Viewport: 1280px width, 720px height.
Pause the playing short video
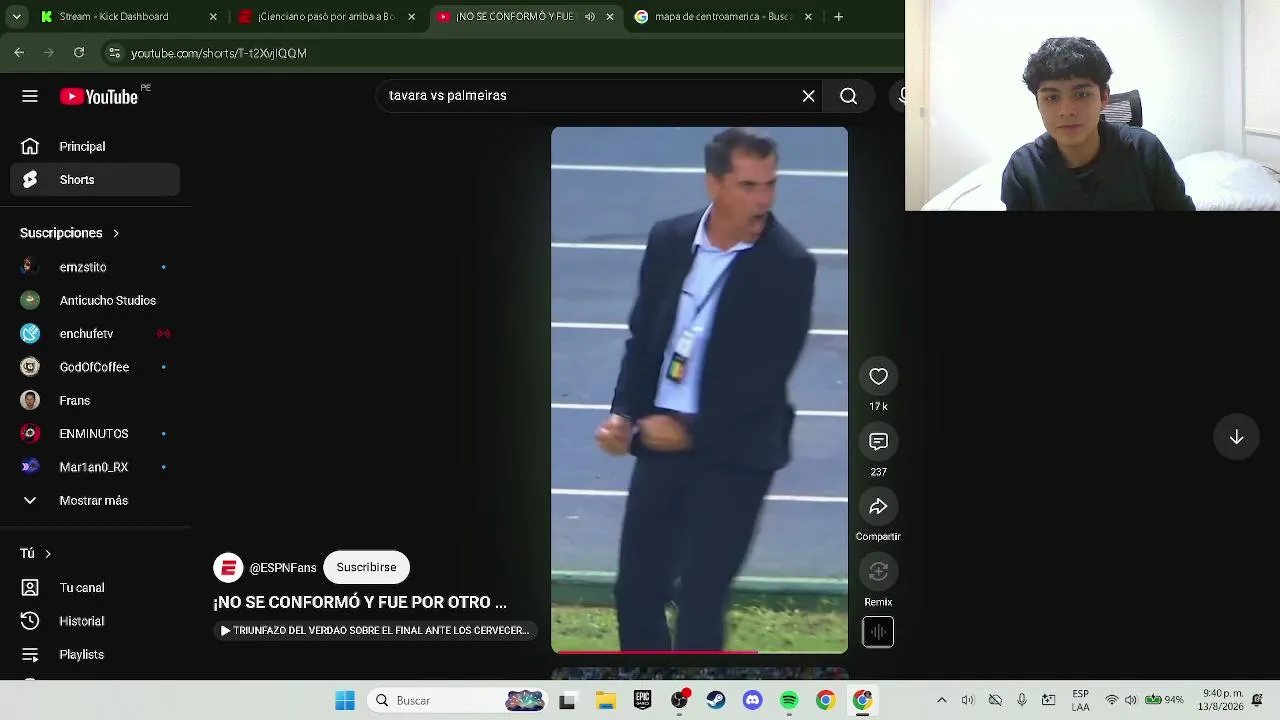(699, 390)
